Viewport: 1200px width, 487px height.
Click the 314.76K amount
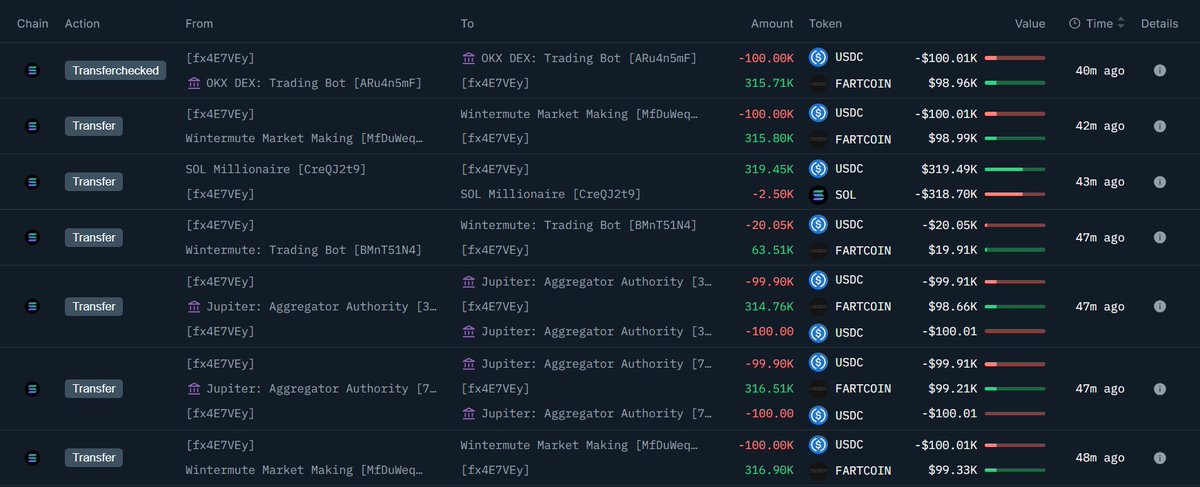tap(770, 307)
